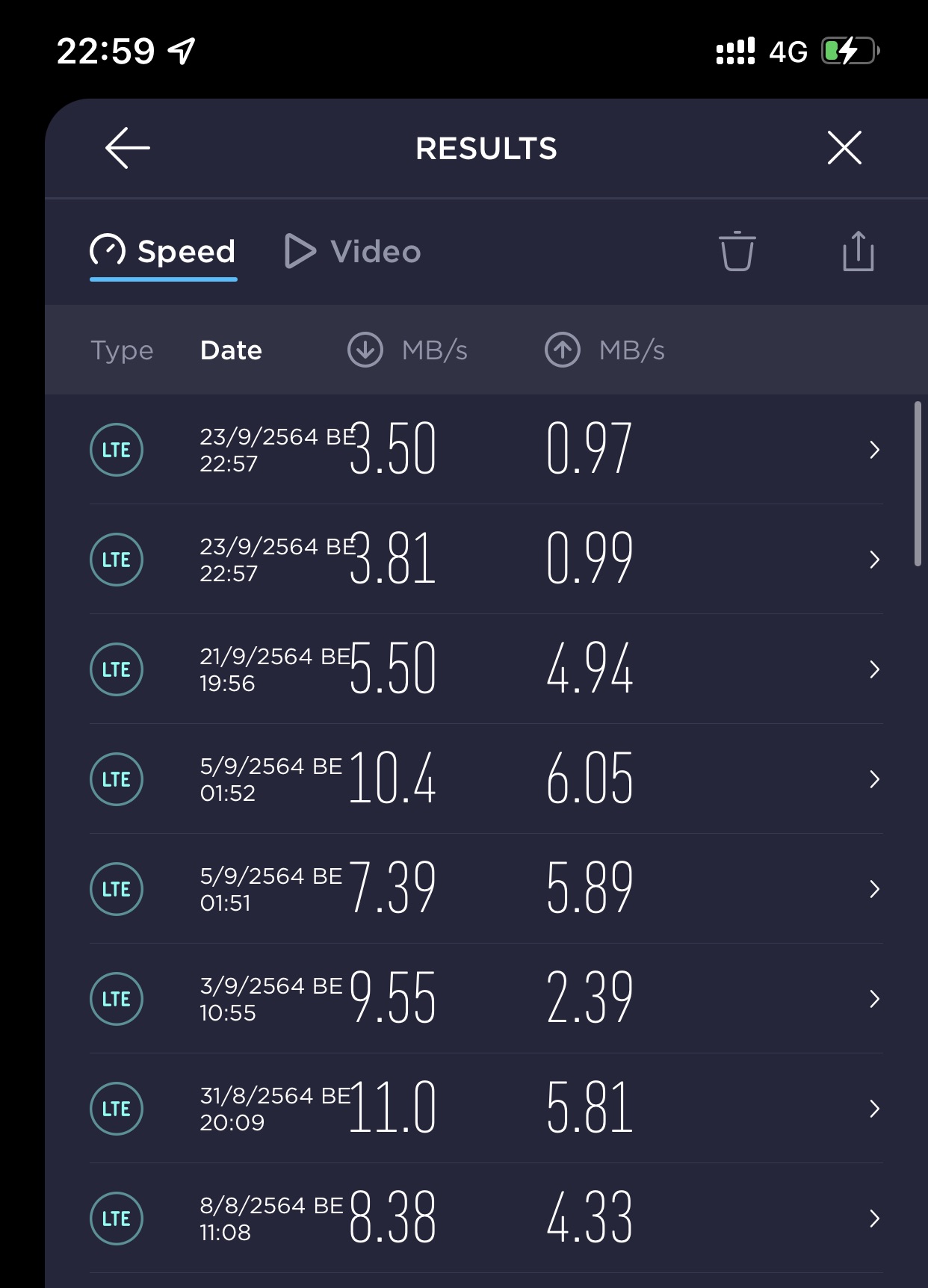Screen dimensions: 928x1288
Task: Switch to the Video tab
Action: 353,252
